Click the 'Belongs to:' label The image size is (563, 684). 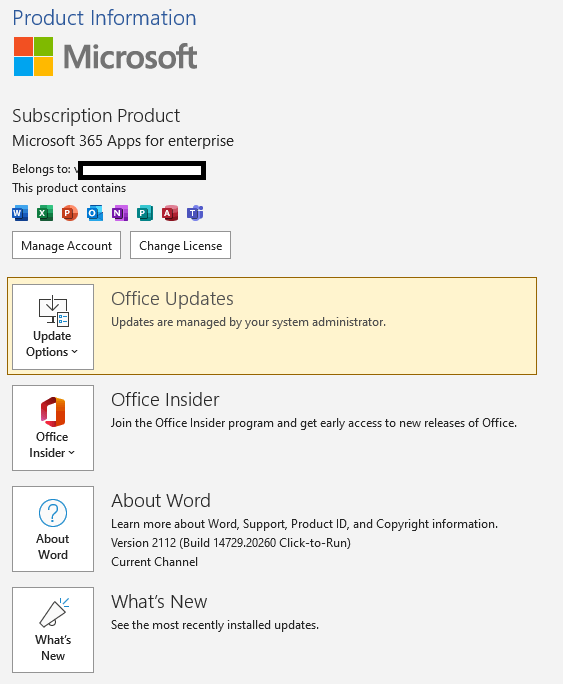pyautogui.click(x=41, y=169)
